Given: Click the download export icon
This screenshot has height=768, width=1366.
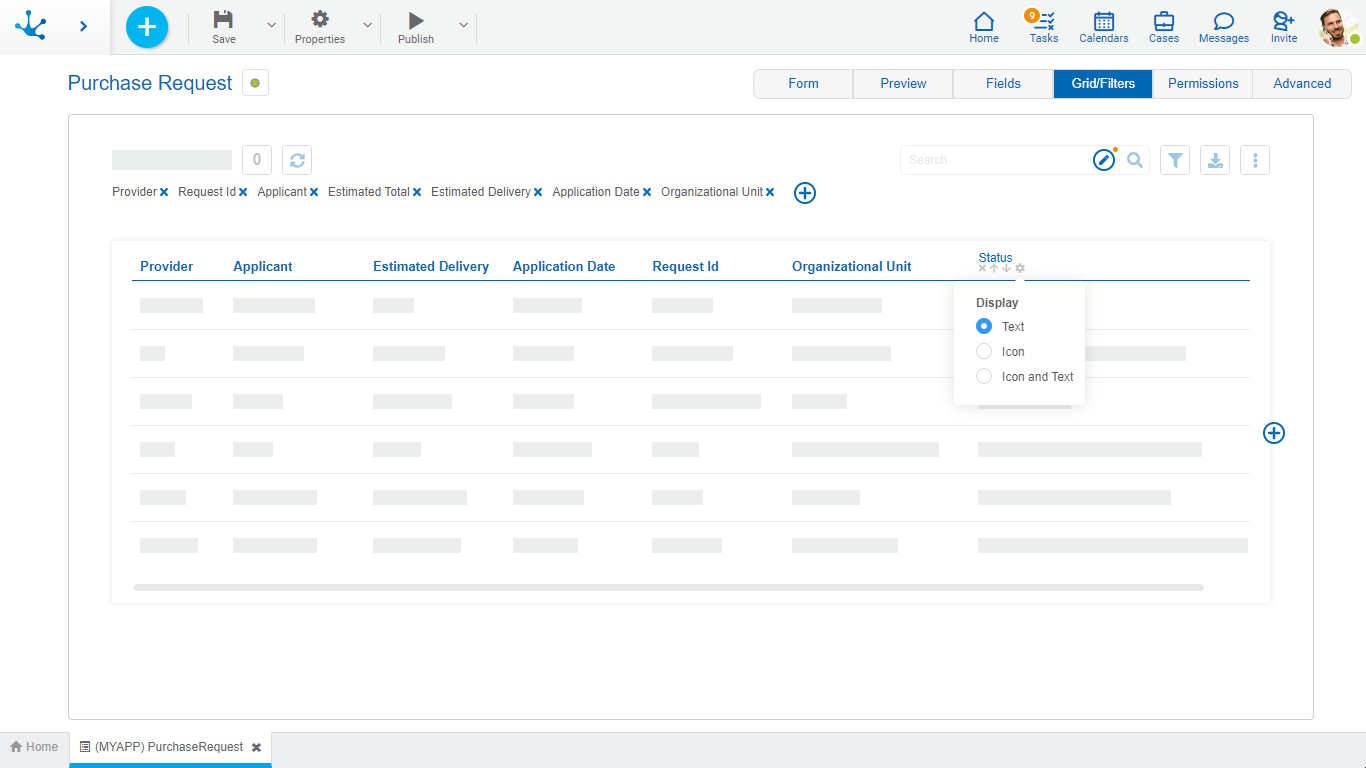Looking at the screenshot, I should click(x=1215, y=160).
